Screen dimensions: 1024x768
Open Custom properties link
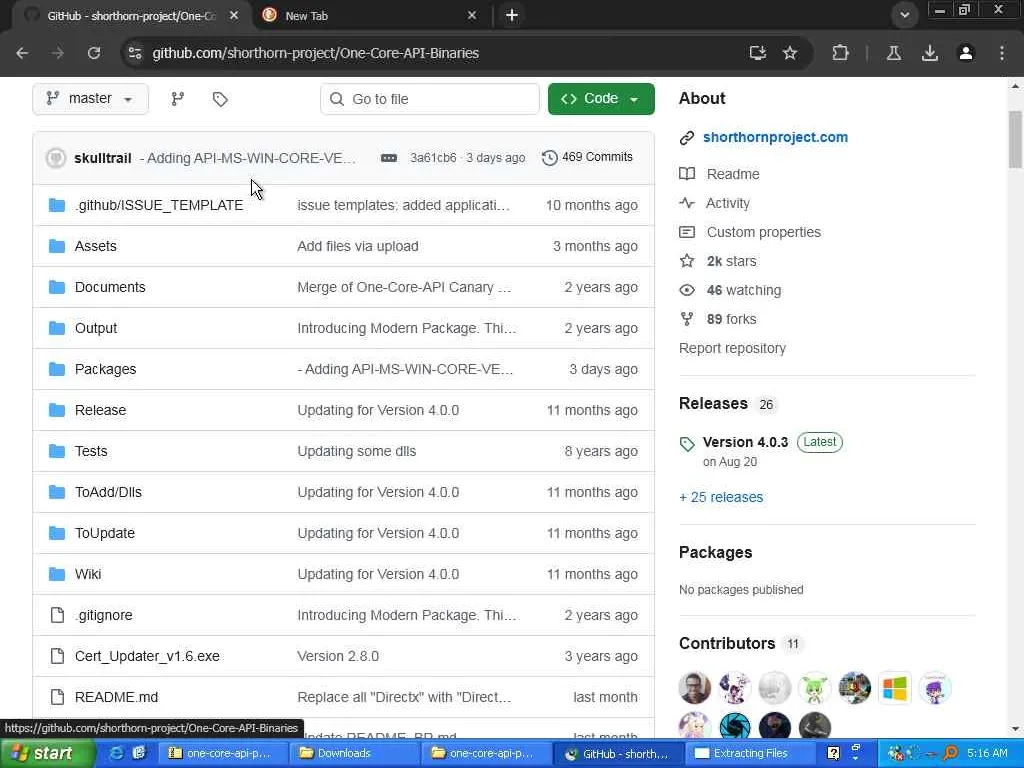pyautogui.click(x=763, y=232)
